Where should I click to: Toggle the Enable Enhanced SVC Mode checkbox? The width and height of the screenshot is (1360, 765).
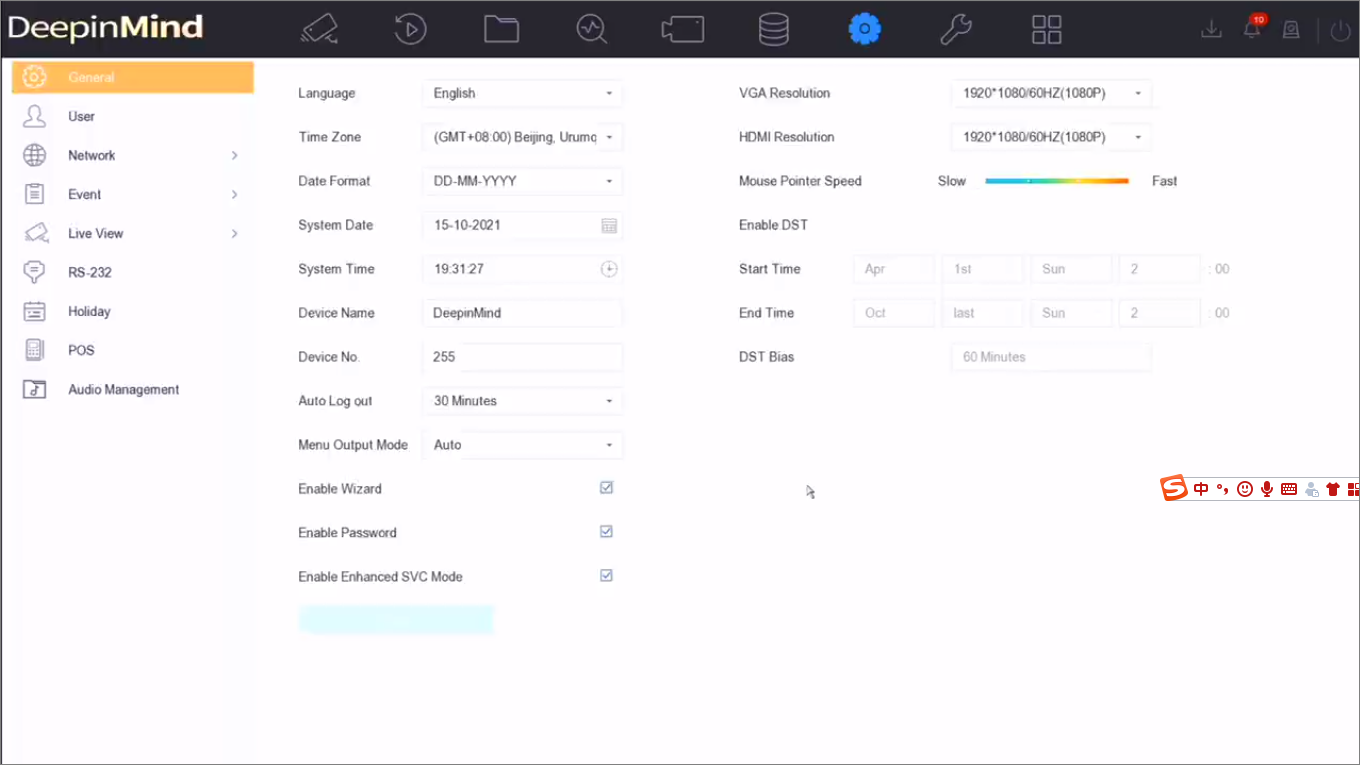[x=606, y=576]
